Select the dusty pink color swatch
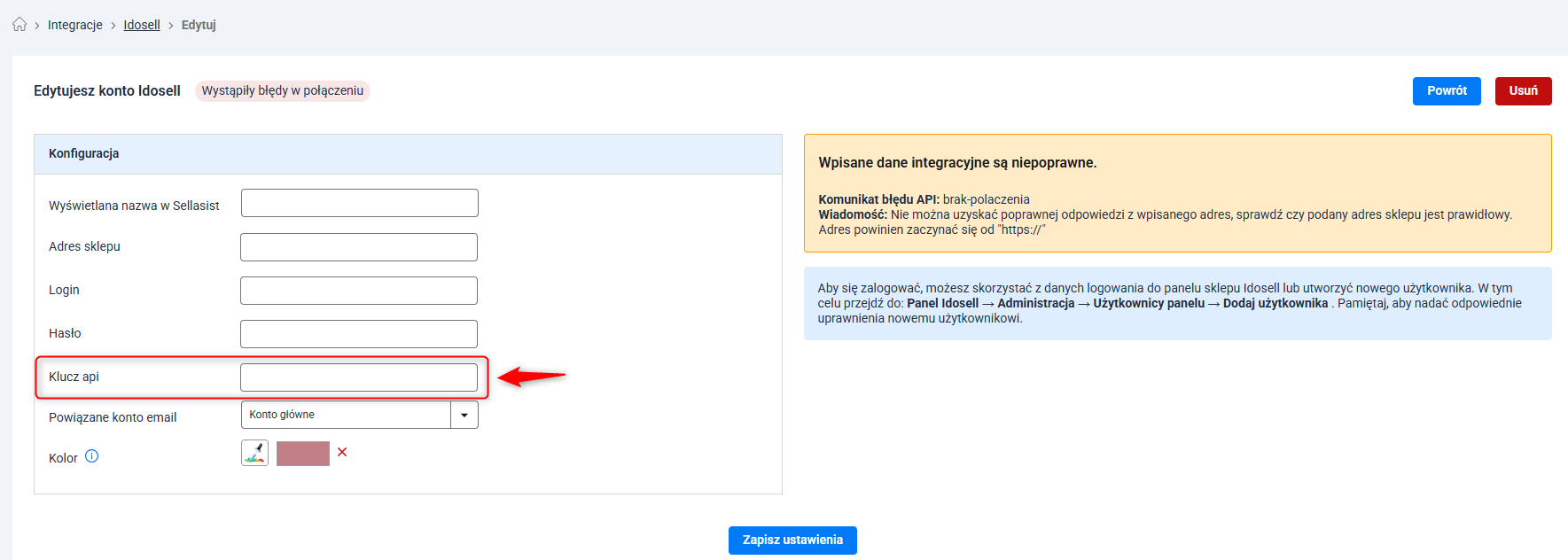Screen dimensions: 1568x560 tap(303, 454)
